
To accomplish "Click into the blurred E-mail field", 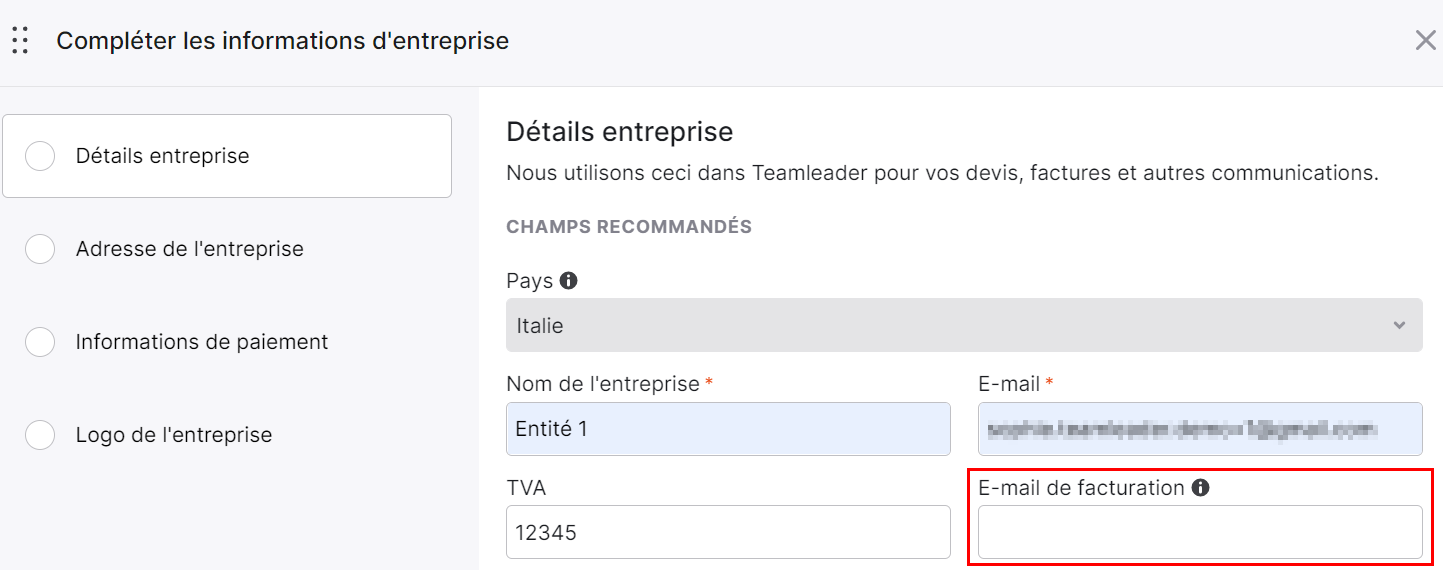I will (1200, 429).
